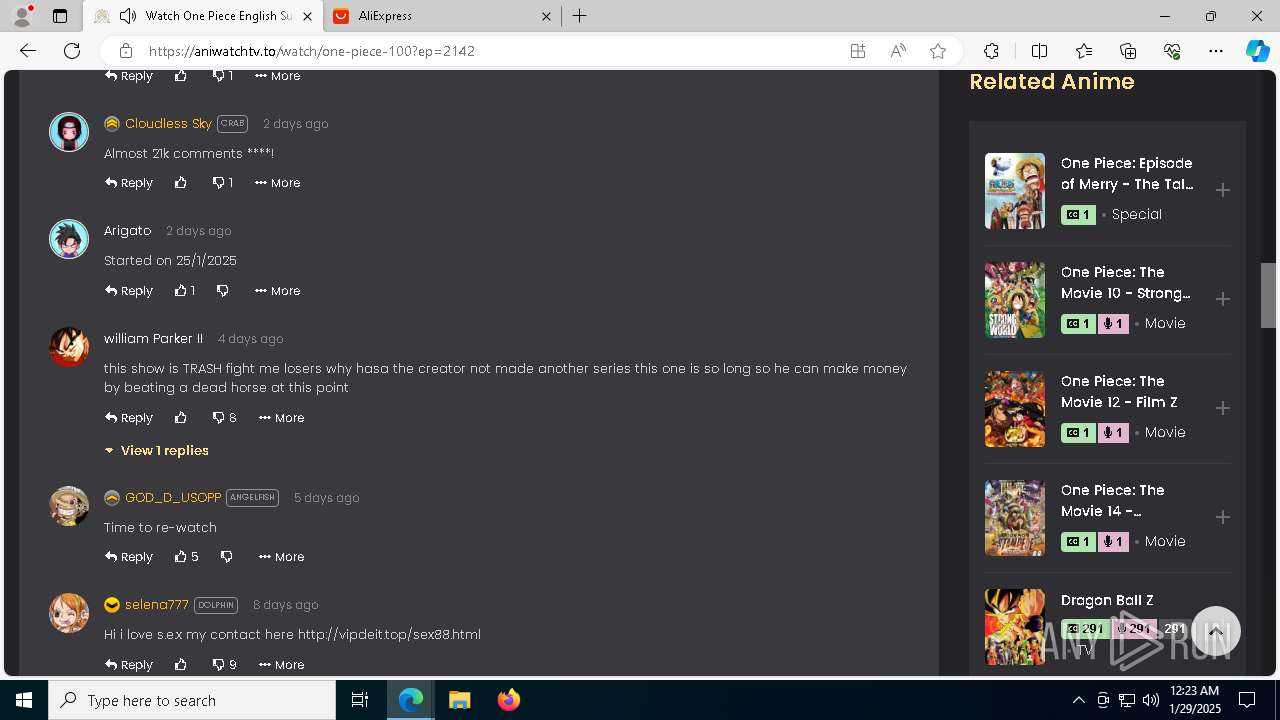
Task: Open tab actions menu button
Action: (x=60, y=16)
